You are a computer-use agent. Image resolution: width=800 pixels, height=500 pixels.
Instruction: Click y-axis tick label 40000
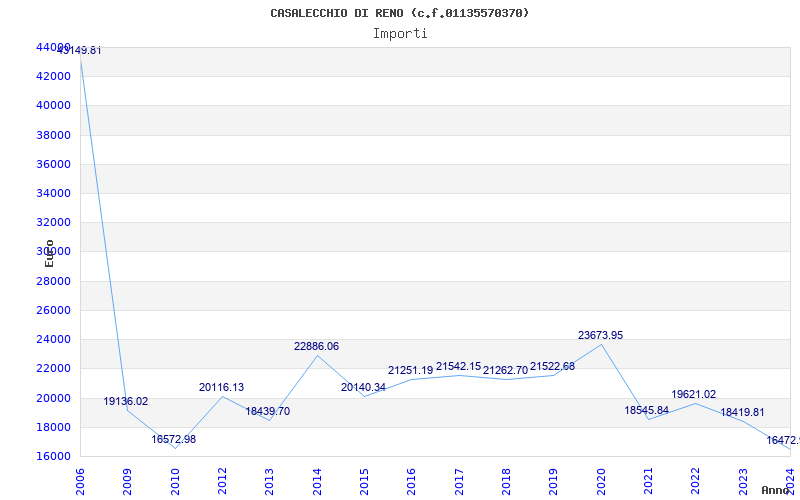54,106
